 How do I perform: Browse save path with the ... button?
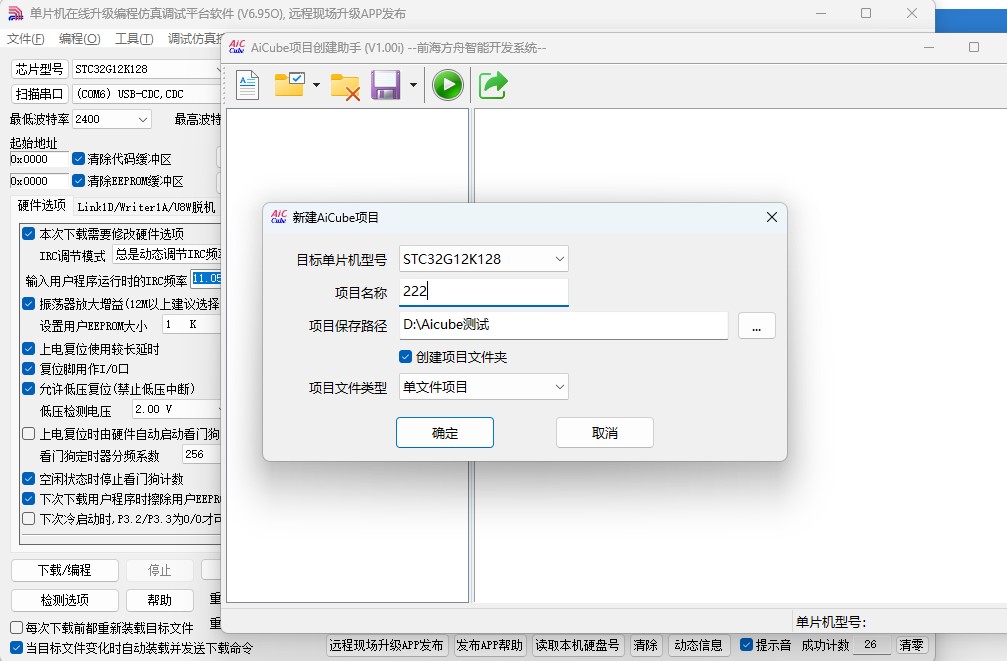(x=757, y=326)
